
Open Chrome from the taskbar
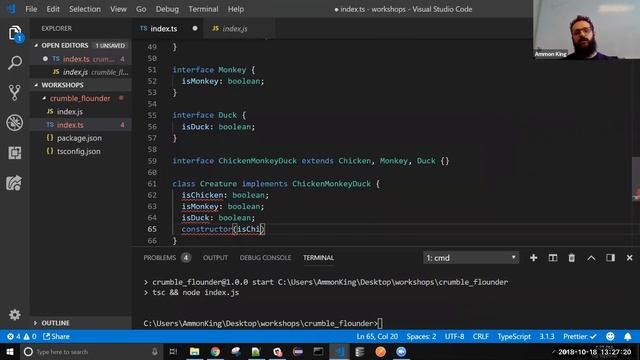215,351
